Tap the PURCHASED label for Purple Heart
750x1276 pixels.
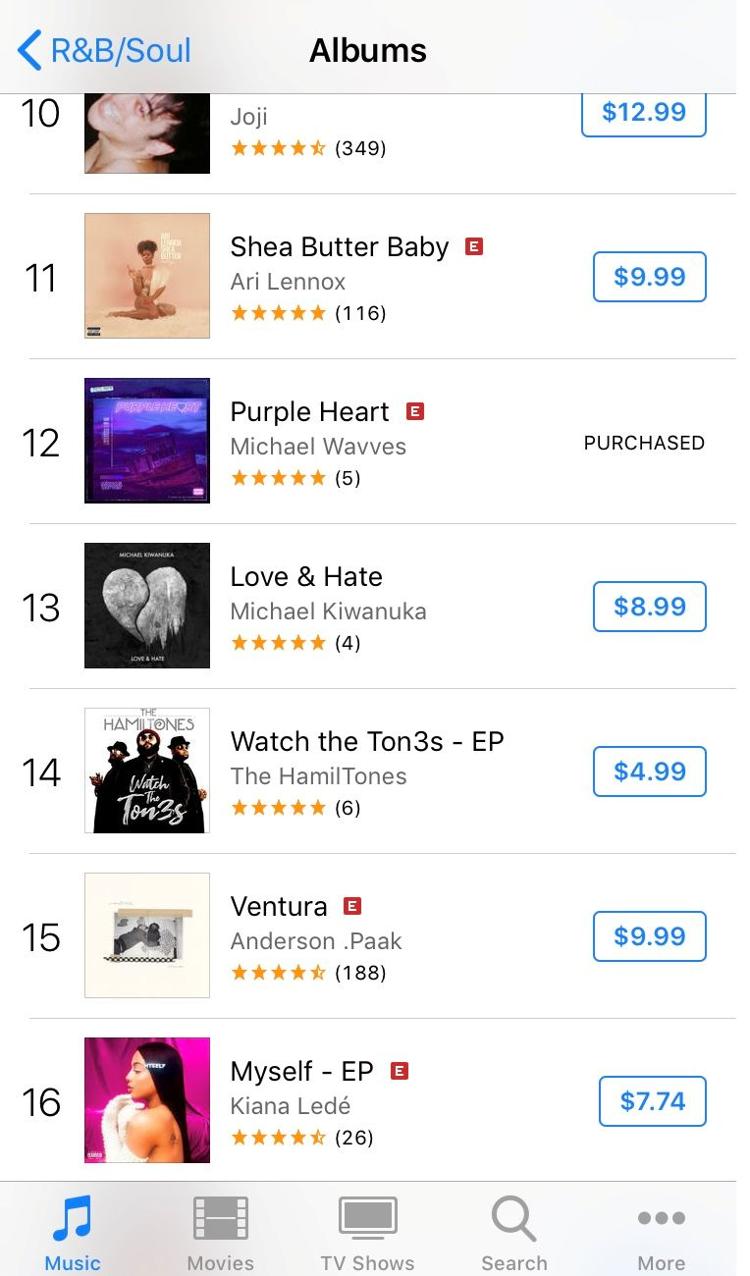[644, 443]
